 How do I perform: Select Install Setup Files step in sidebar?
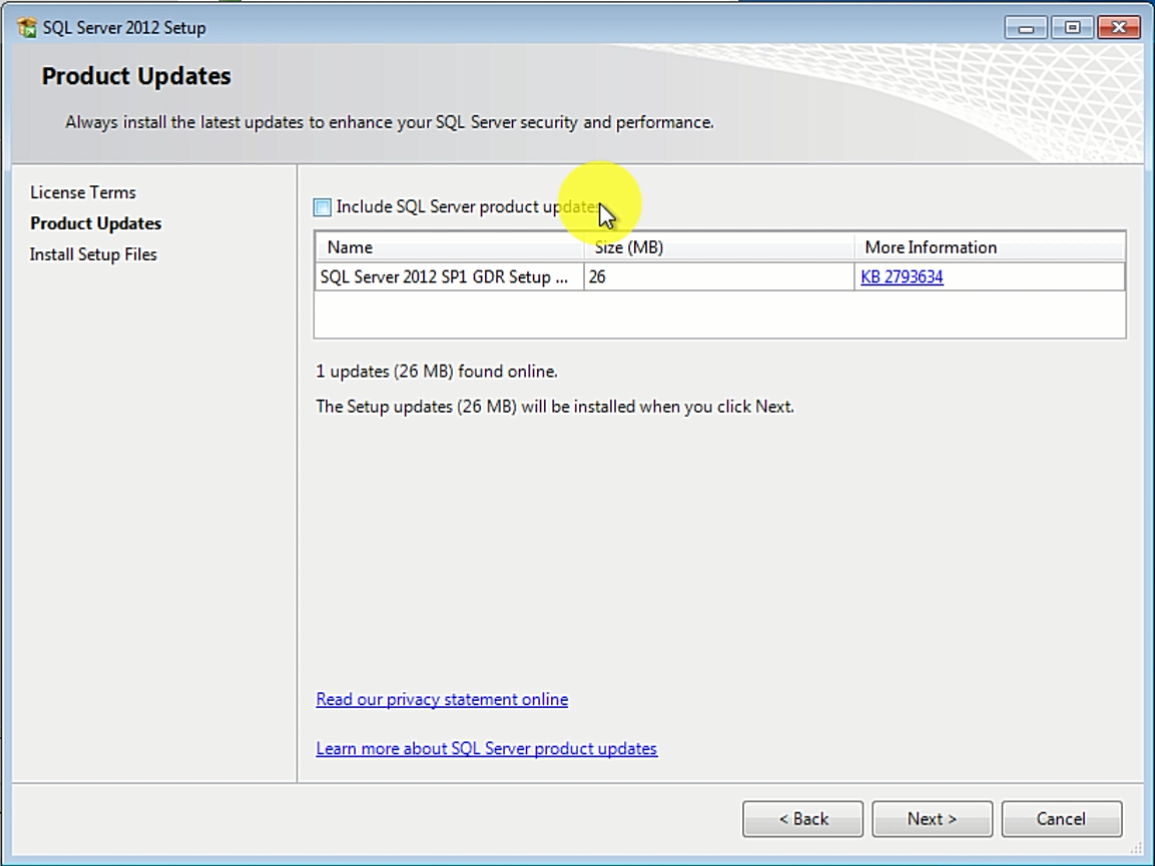point(93,254)
